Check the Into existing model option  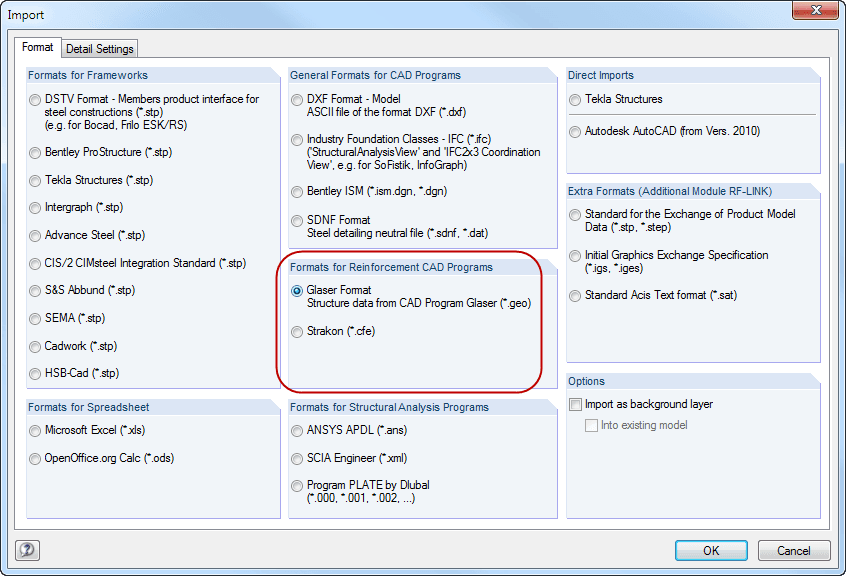click(590, 424)
